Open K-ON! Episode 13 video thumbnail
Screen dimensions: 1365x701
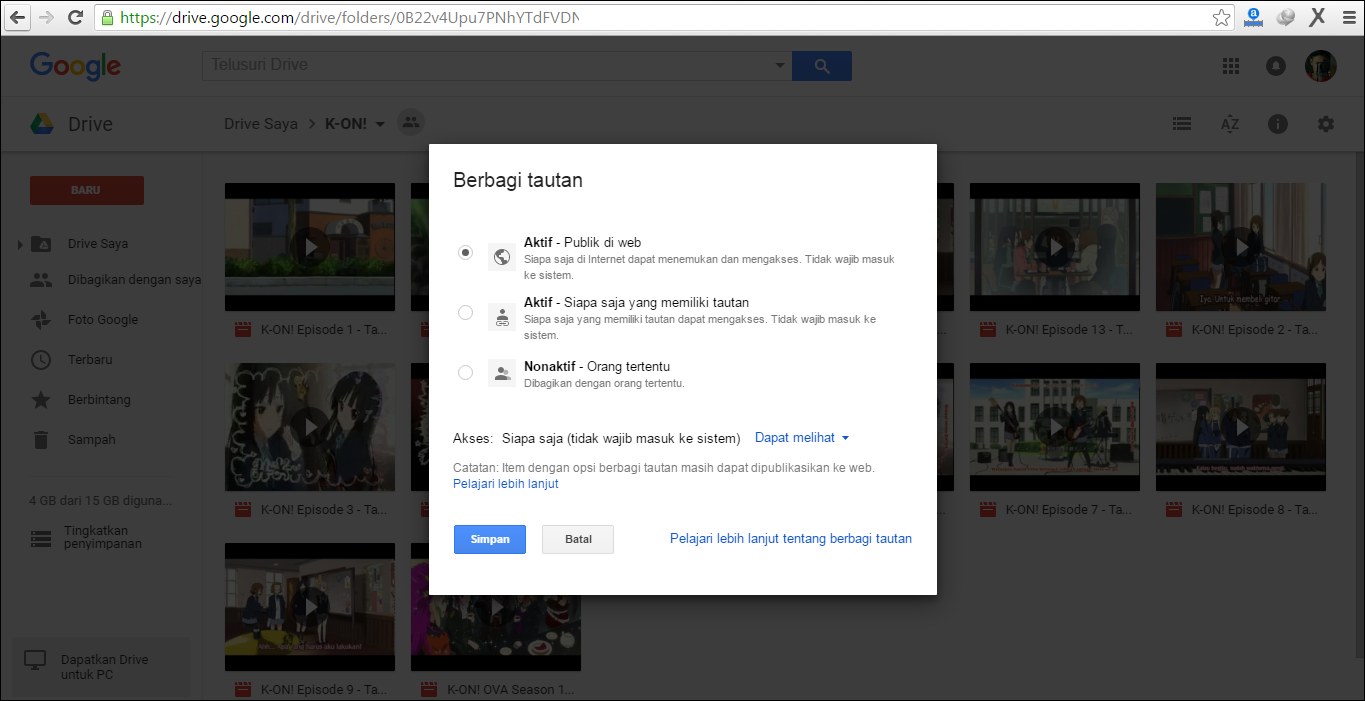pyautogui.click(x=1055, y=247)
